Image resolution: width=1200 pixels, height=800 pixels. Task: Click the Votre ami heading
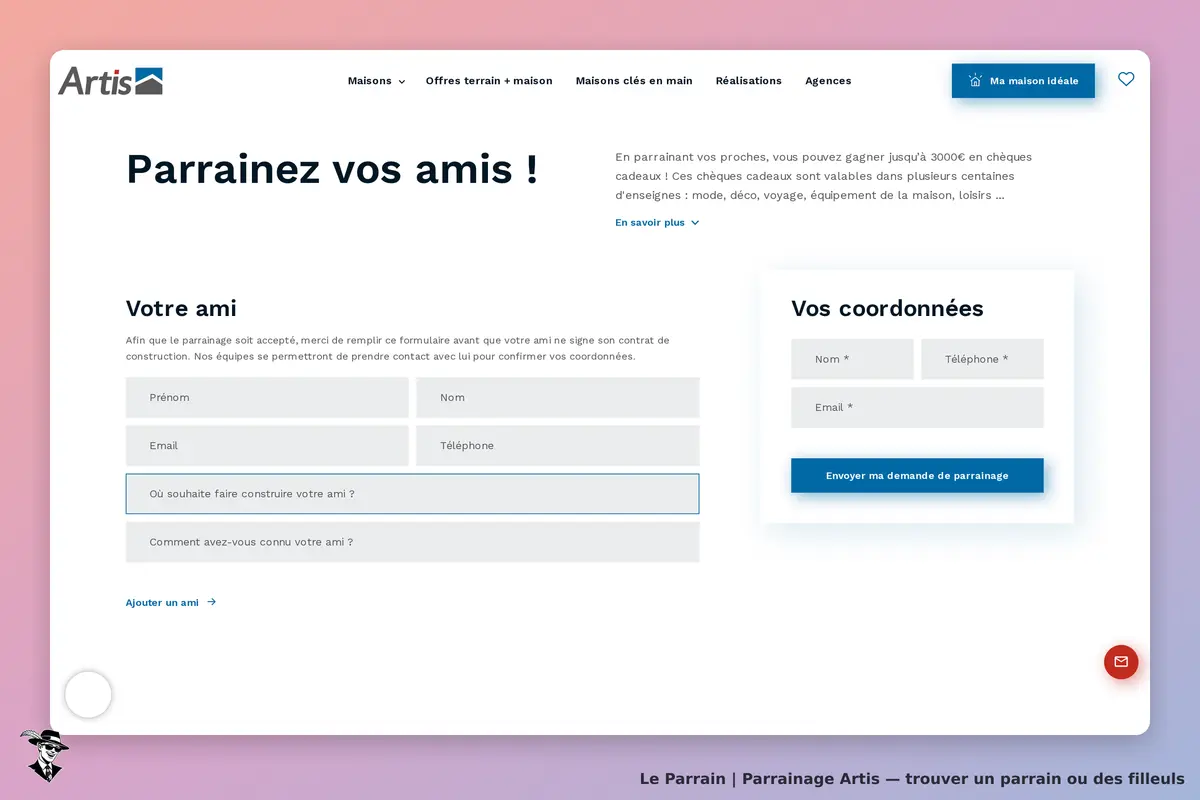pyautogui.click(x=181, y=308)
